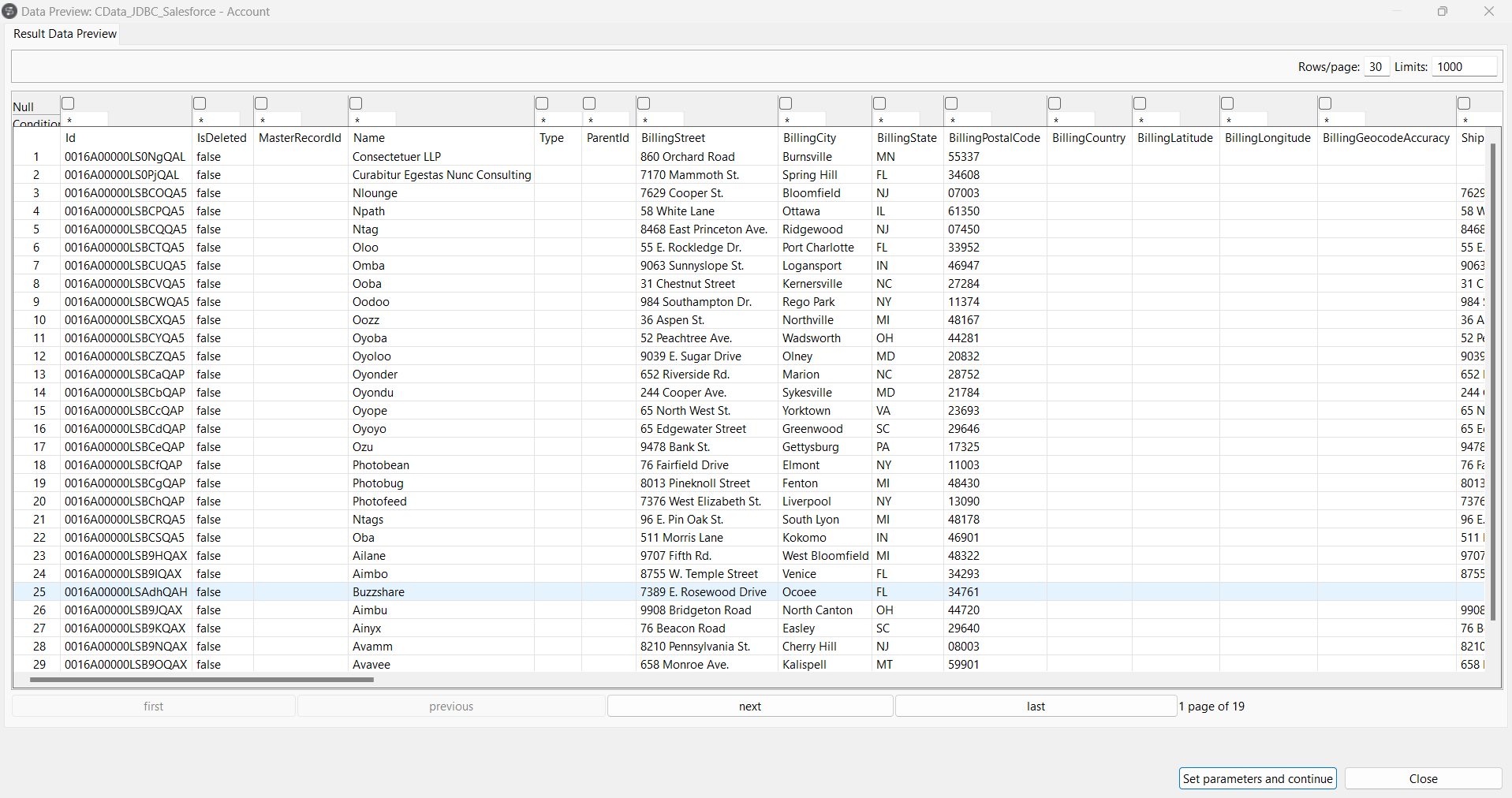Click the horizontal scrollbar below the table
This screenshot has height=798, width=1512.
[201, 679]
